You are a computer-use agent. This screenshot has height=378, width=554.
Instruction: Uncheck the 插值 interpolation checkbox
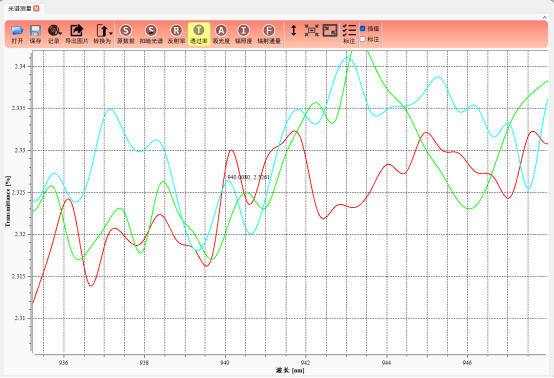point(363,28)
